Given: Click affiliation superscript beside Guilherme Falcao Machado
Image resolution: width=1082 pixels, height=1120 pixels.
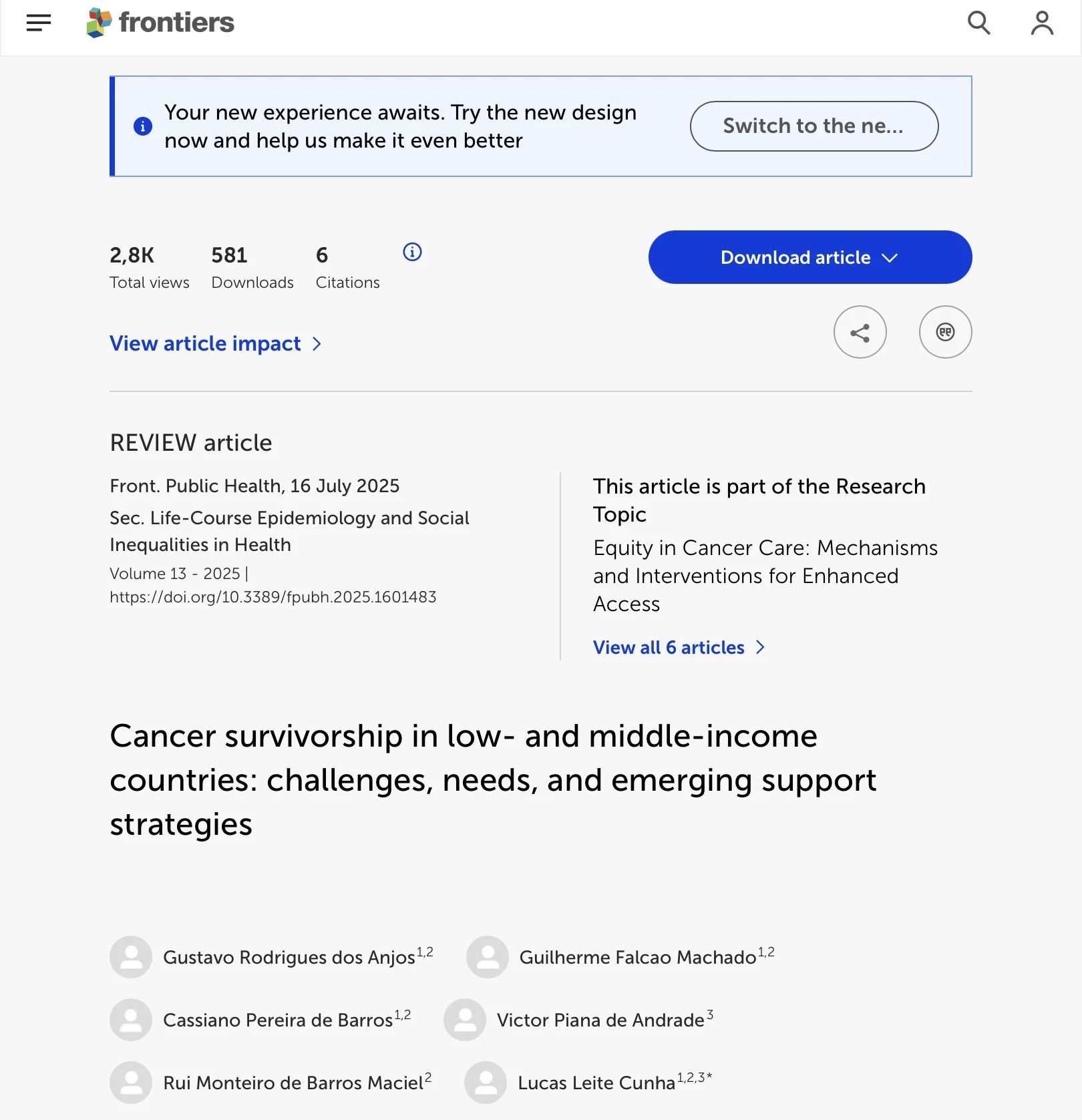Looking at the screenshot, I should pyautogui.click(x=766, y=950).
